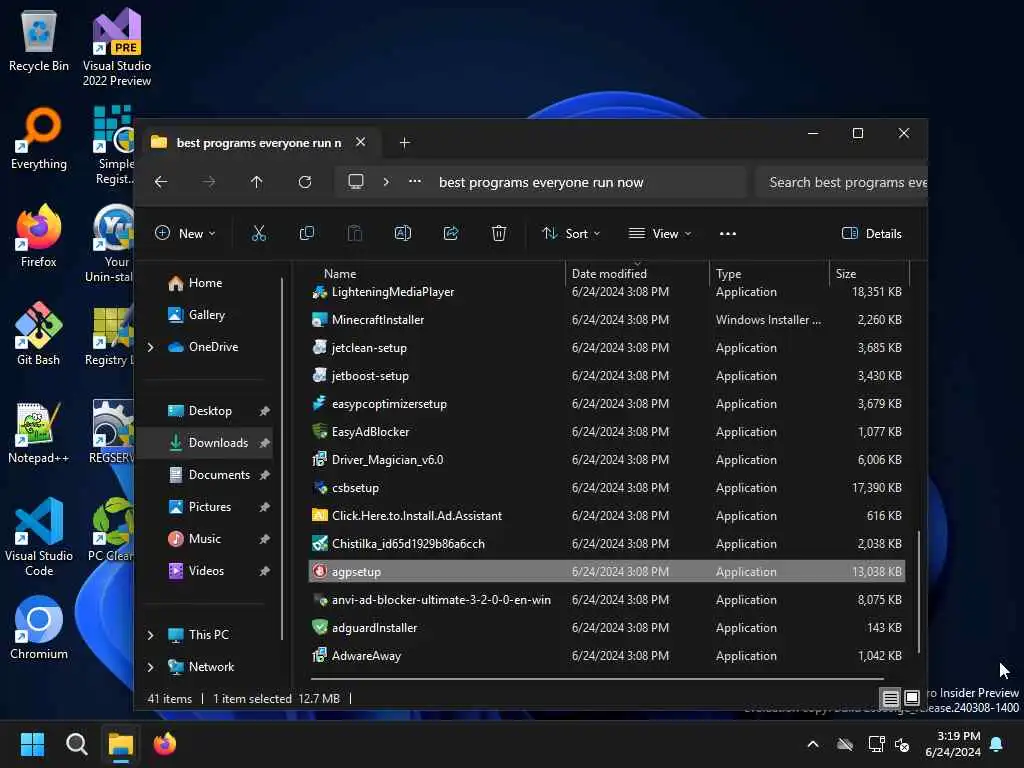Expand OneDrive in navigation pane
This screenshot has height=768, width=1024.
pyautogui.click(x=151, y=347)
